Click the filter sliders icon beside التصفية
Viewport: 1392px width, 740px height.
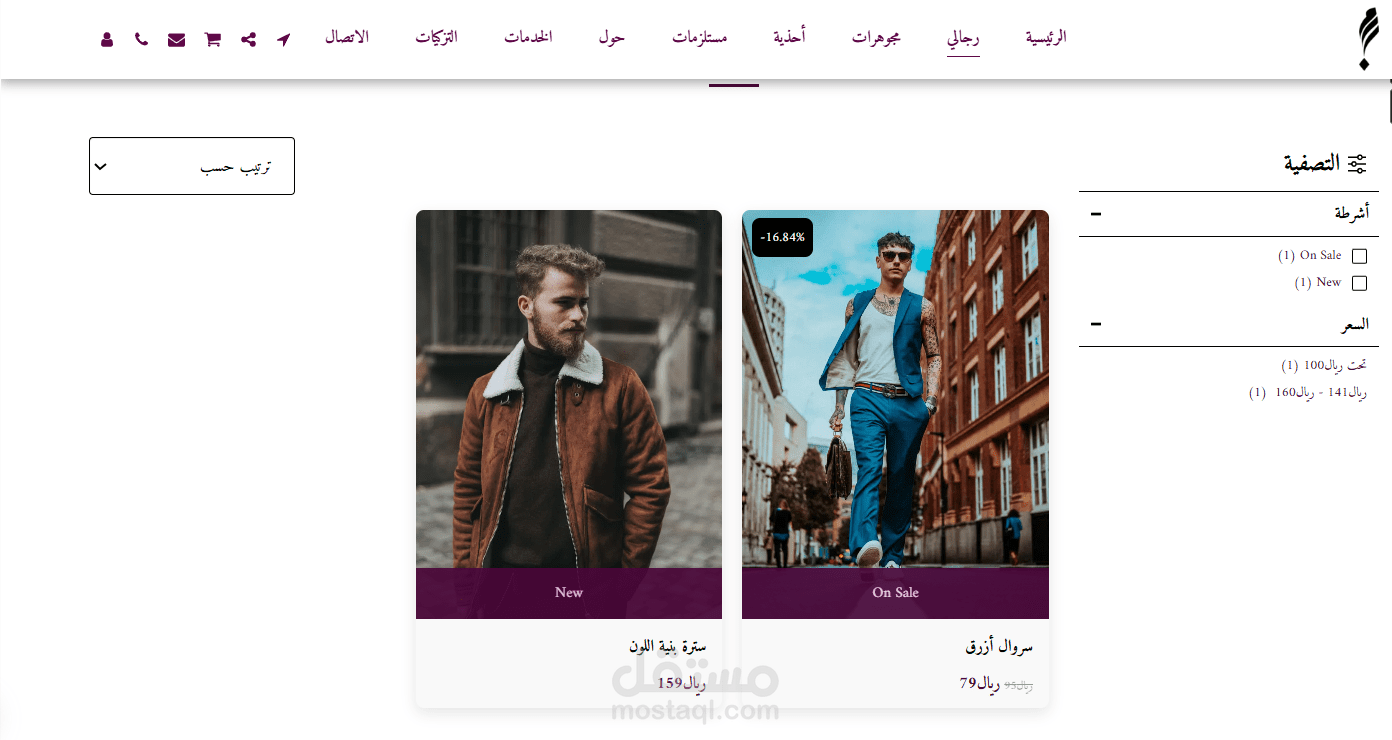click(x=1357, y=164)
